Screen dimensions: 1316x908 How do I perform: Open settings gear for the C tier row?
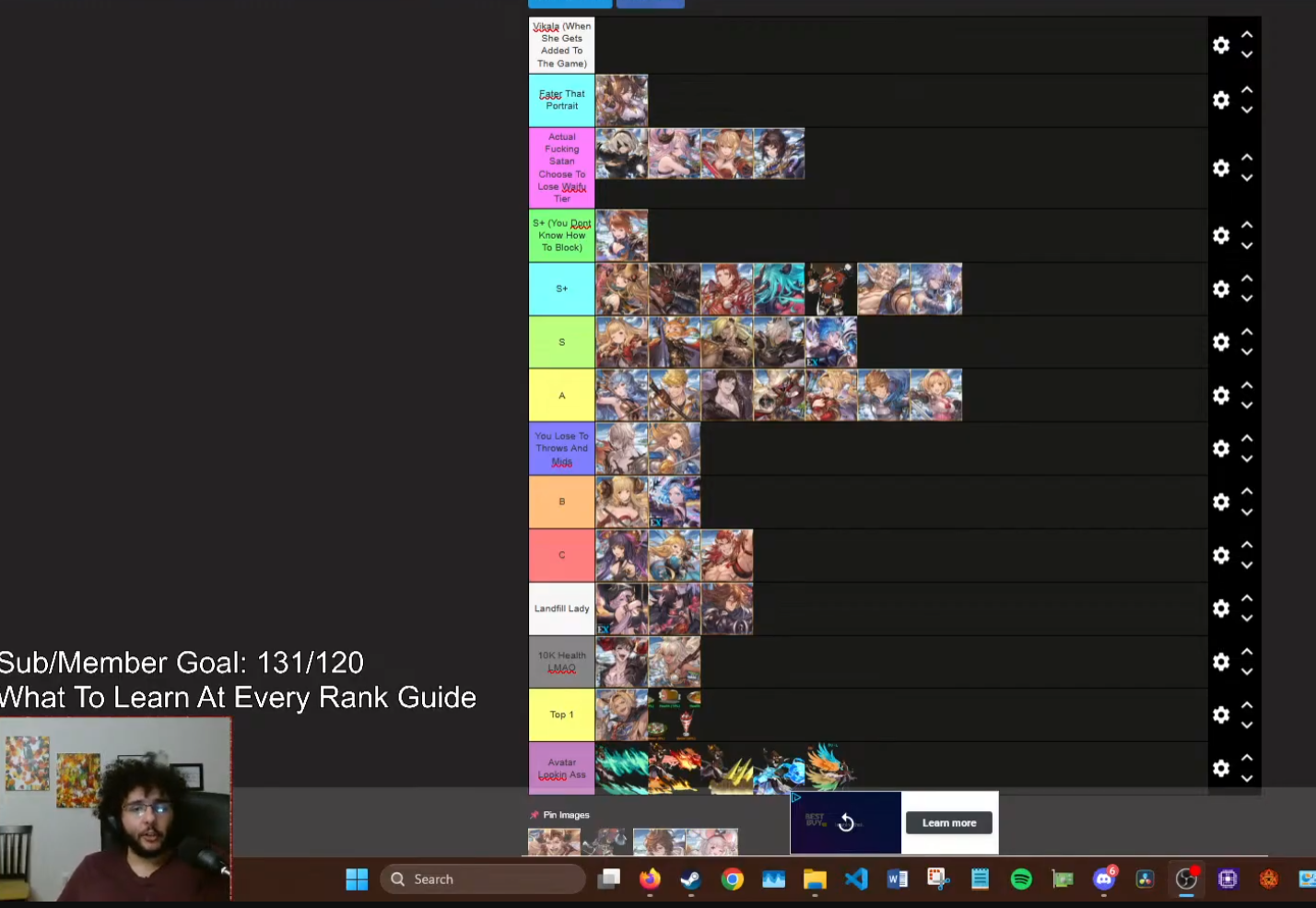coord(1221,555)
